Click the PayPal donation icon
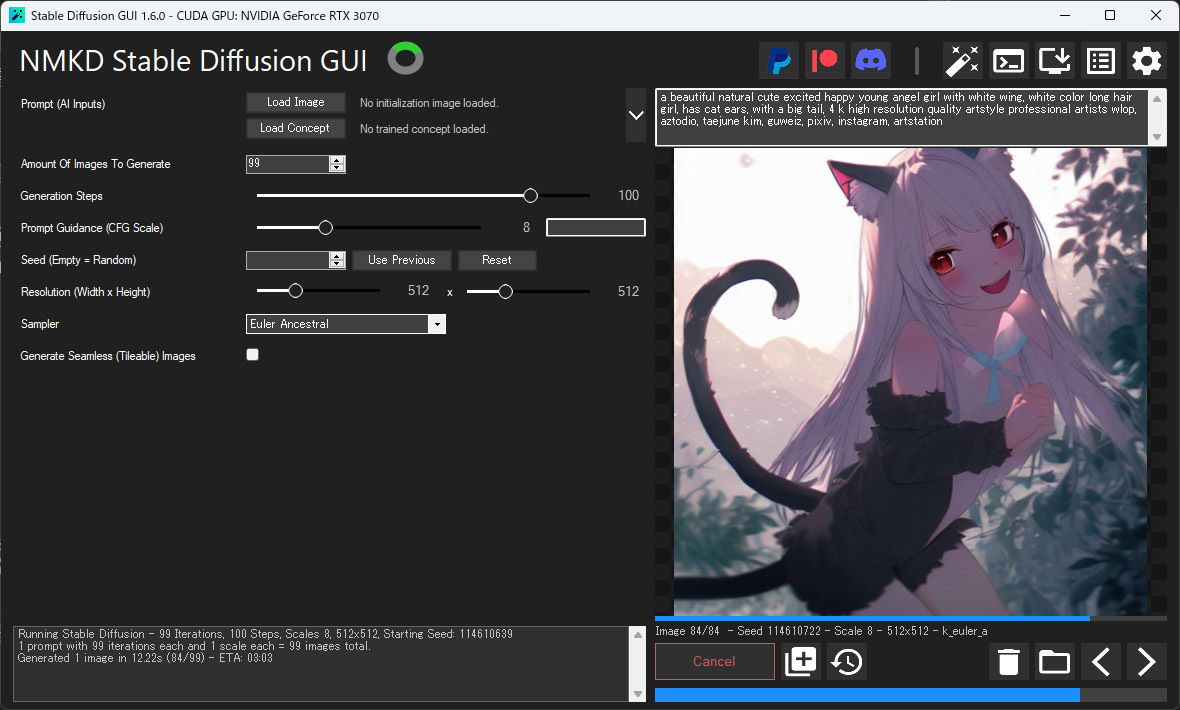1180x710 pixels. click(x=779, y=60)
